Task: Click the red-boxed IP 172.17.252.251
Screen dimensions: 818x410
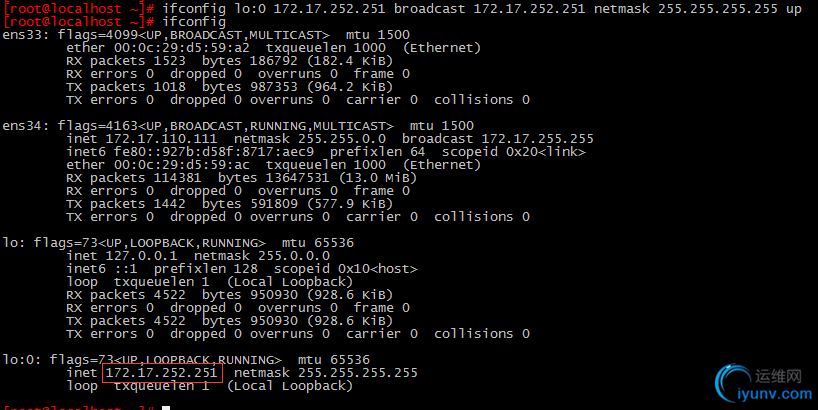Action: [162, 373]
